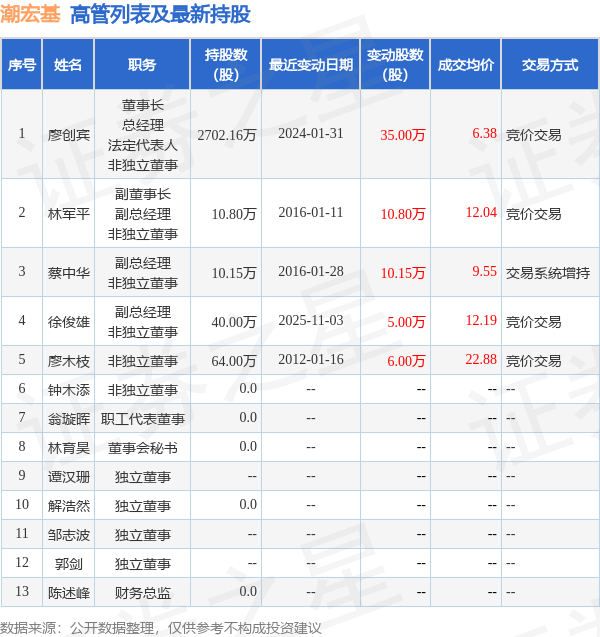600x637 pixels.
Task: Click the date 2025-11-03
Action: coord(311,321)
